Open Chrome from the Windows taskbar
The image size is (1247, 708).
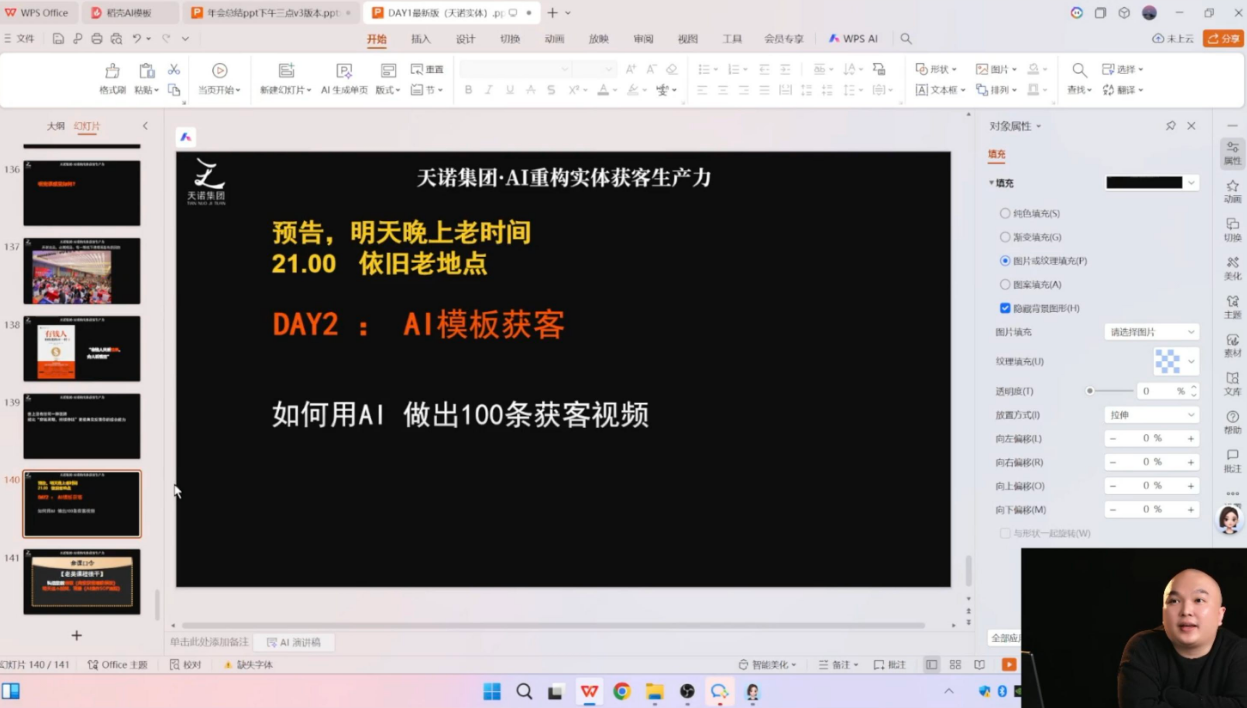(x=622, y=692)
